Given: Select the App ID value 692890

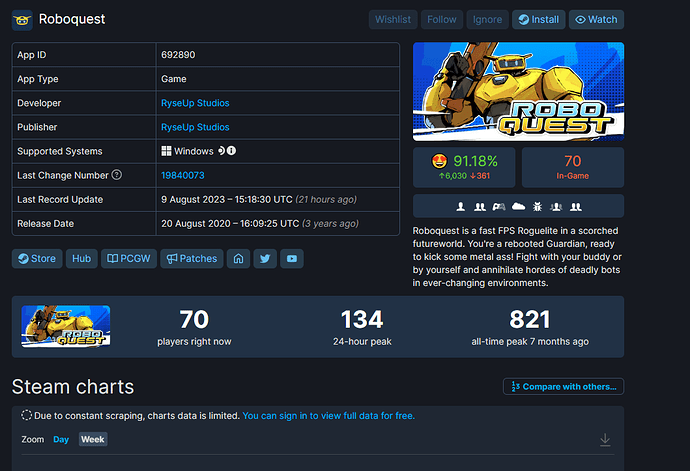Looking at the screenshot, I should point(178,55).
